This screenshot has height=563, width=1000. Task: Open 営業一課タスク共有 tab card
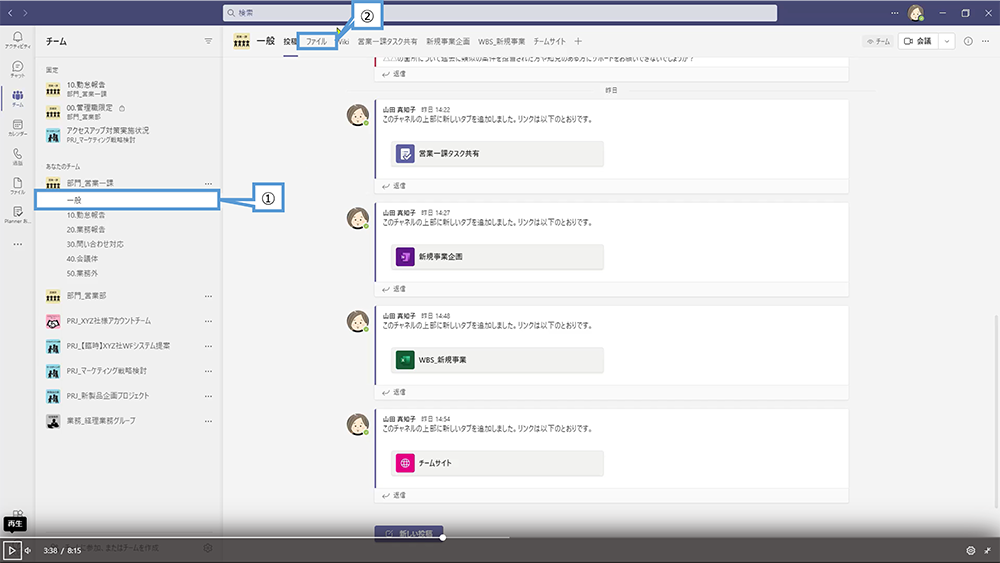(497, 154)
